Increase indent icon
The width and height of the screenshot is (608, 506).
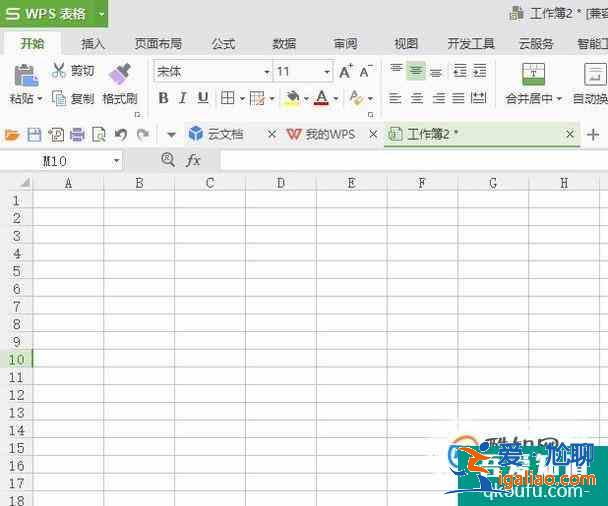pyautogui.click(x=479, y=71)
